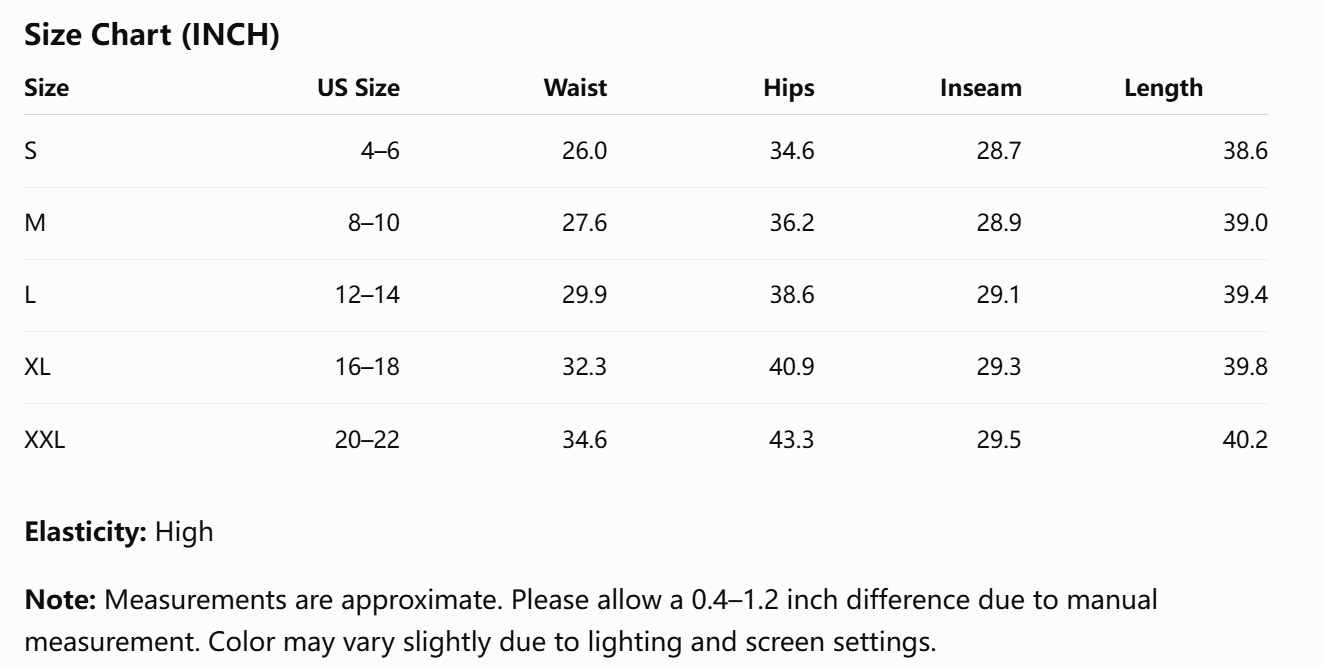Click the M size row label

click(x=34, y=223)
